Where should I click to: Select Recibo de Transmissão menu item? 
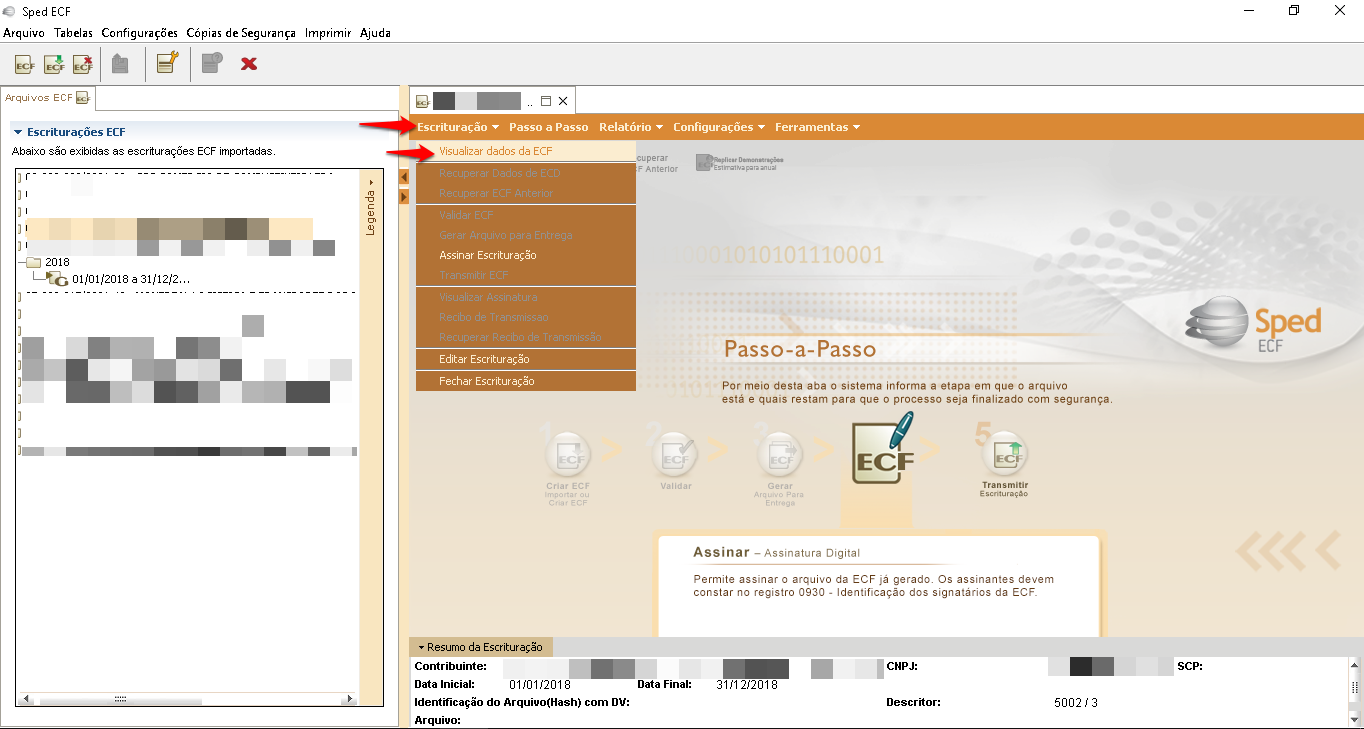[526, 317]
